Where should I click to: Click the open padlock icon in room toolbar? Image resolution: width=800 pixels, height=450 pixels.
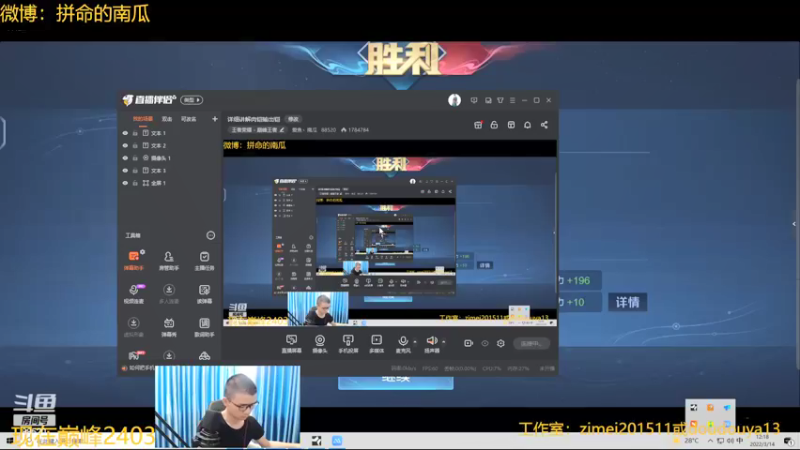coord(494,125)
